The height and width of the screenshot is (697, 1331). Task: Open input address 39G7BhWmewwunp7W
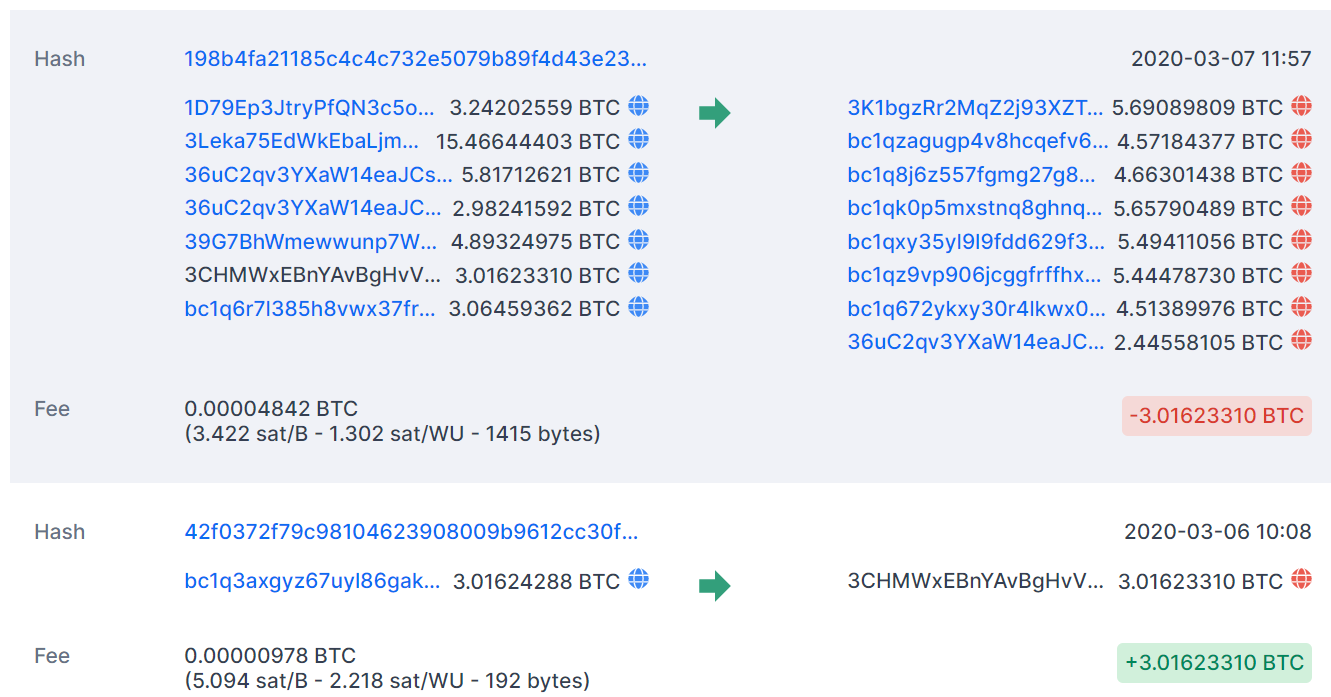pos(311,241)
